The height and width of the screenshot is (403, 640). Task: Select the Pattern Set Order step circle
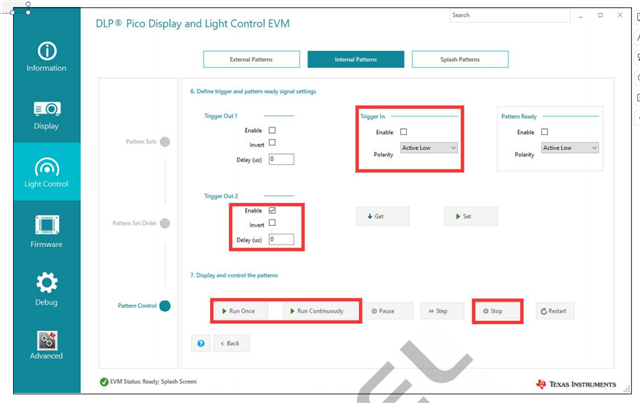click(165, 223)
